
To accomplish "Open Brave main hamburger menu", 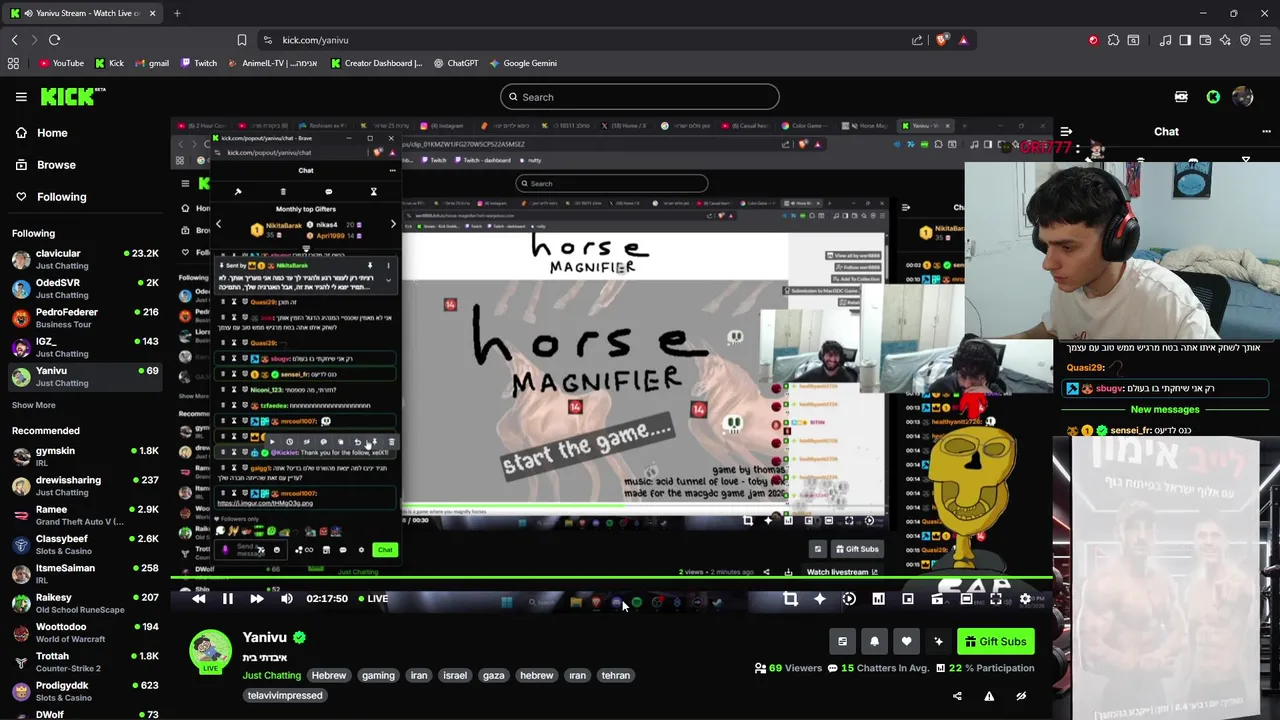I will coord(1266,40).
